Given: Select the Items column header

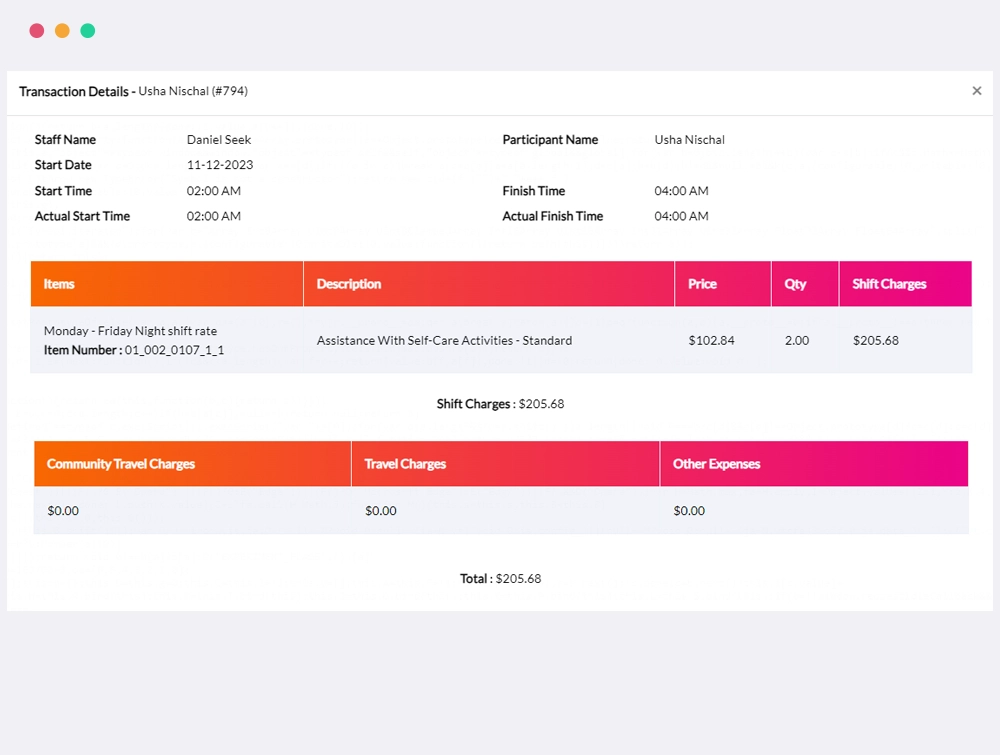Looking at the screenshot, I should tap(167, 284).
